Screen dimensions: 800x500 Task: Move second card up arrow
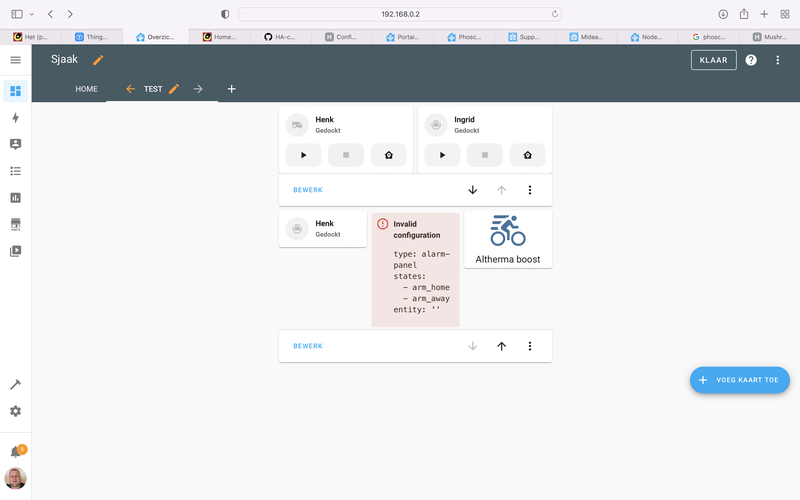(x=502, y=346)
